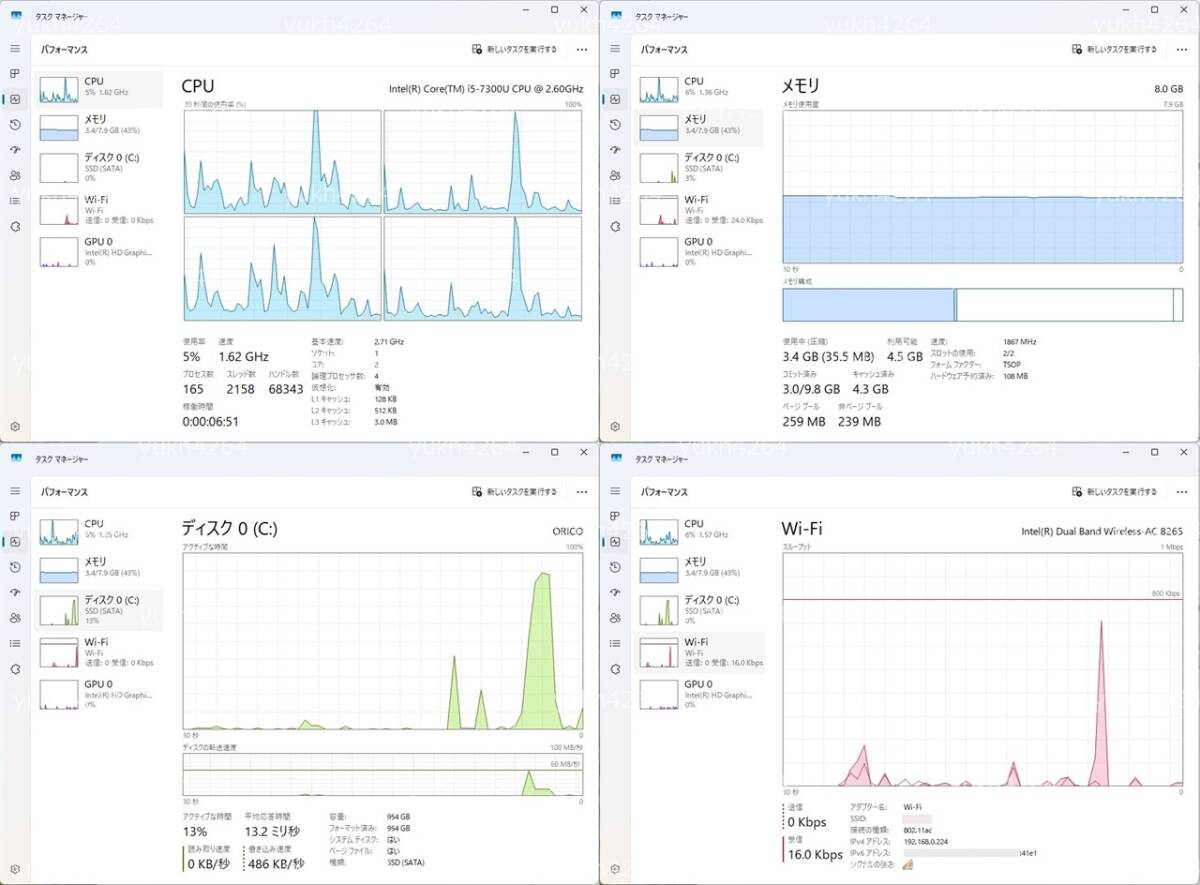Select ディスク 0 (C:) in the Wi-Fi window's resource list

(699, 609)
